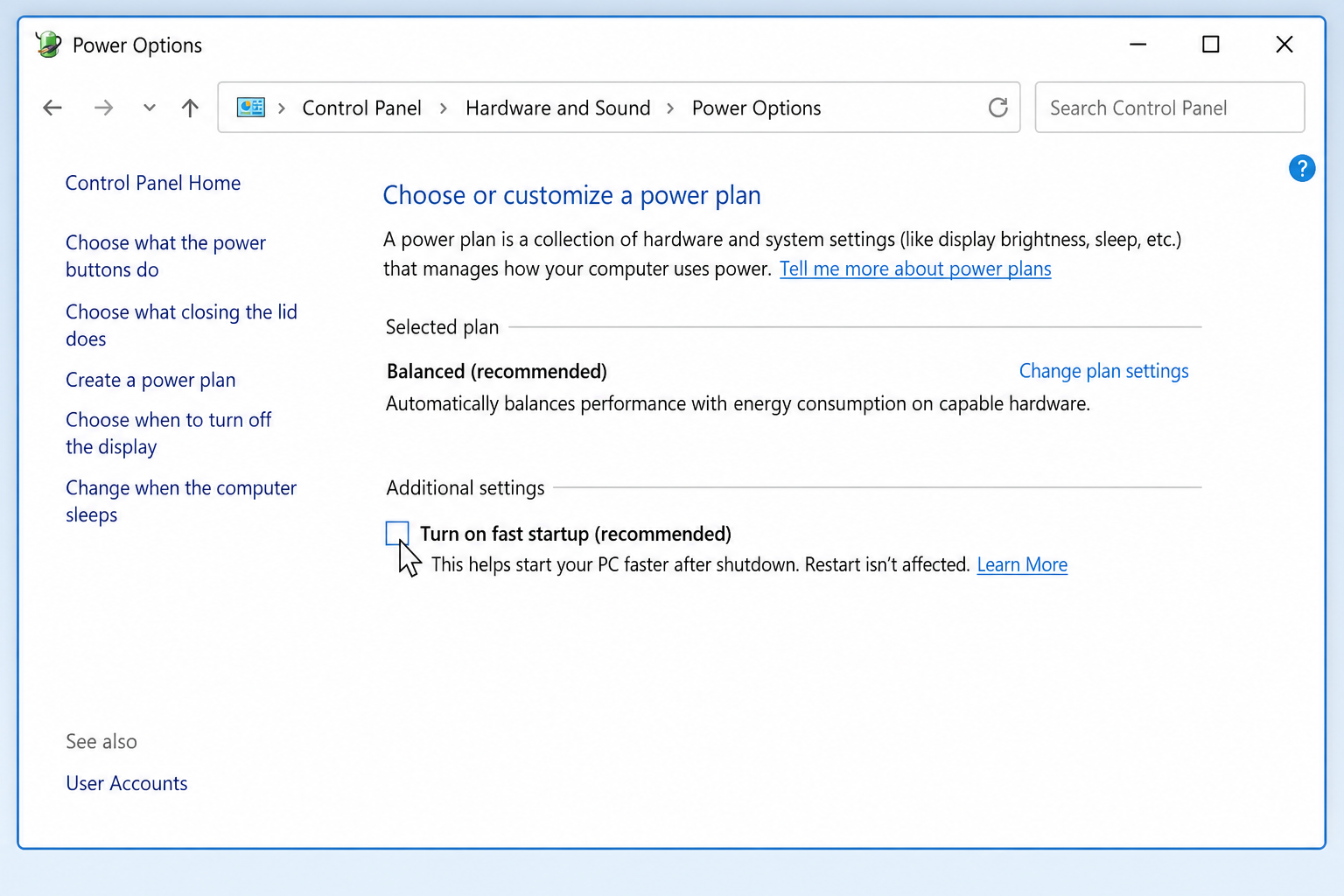The width and height of the screenshot is (1344, 896).
Task: Open Control Panel Home
Action: [x=153, y=183]
